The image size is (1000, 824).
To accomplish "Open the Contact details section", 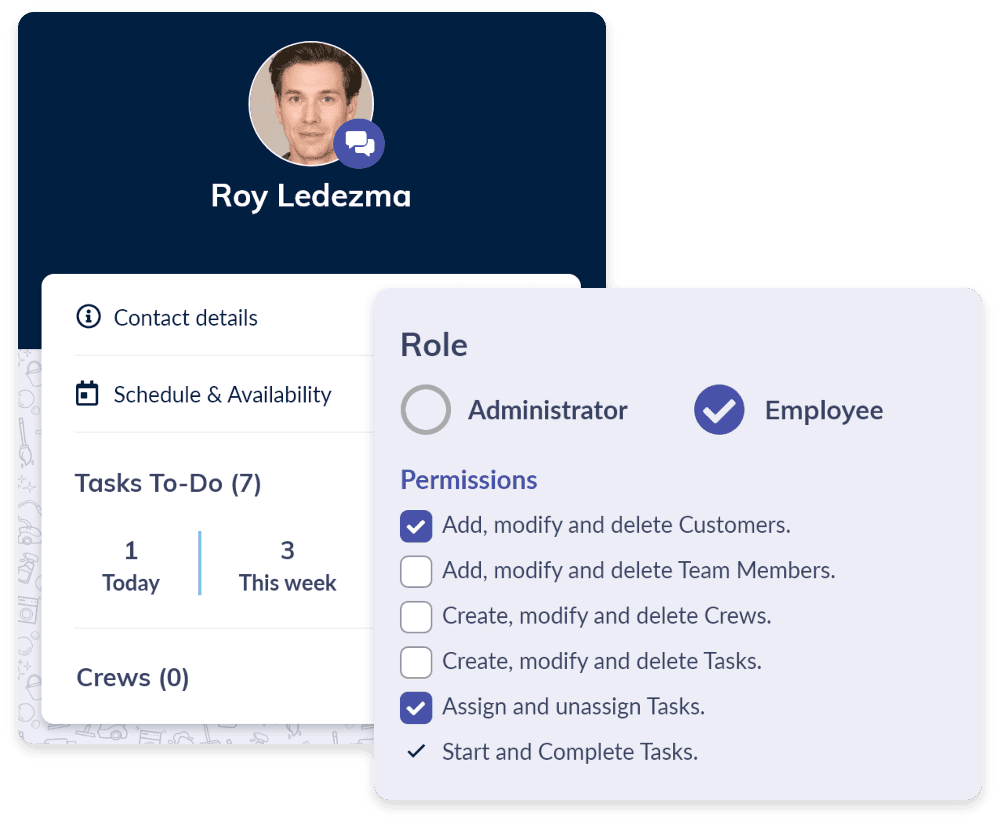I will pos(185,318).
